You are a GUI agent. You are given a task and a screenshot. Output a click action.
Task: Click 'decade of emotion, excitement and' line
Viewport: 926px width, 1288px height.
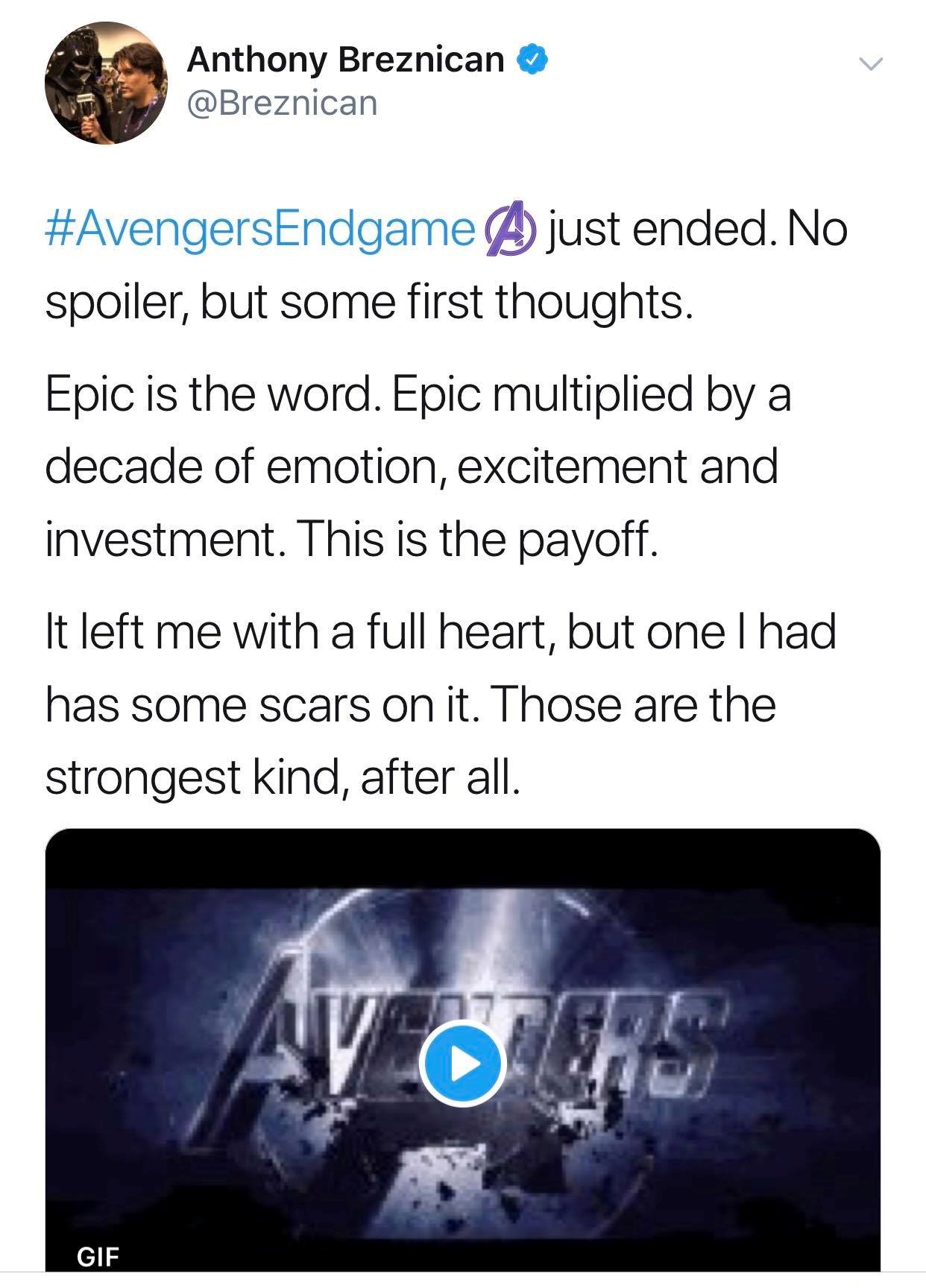tap(412, 467)
